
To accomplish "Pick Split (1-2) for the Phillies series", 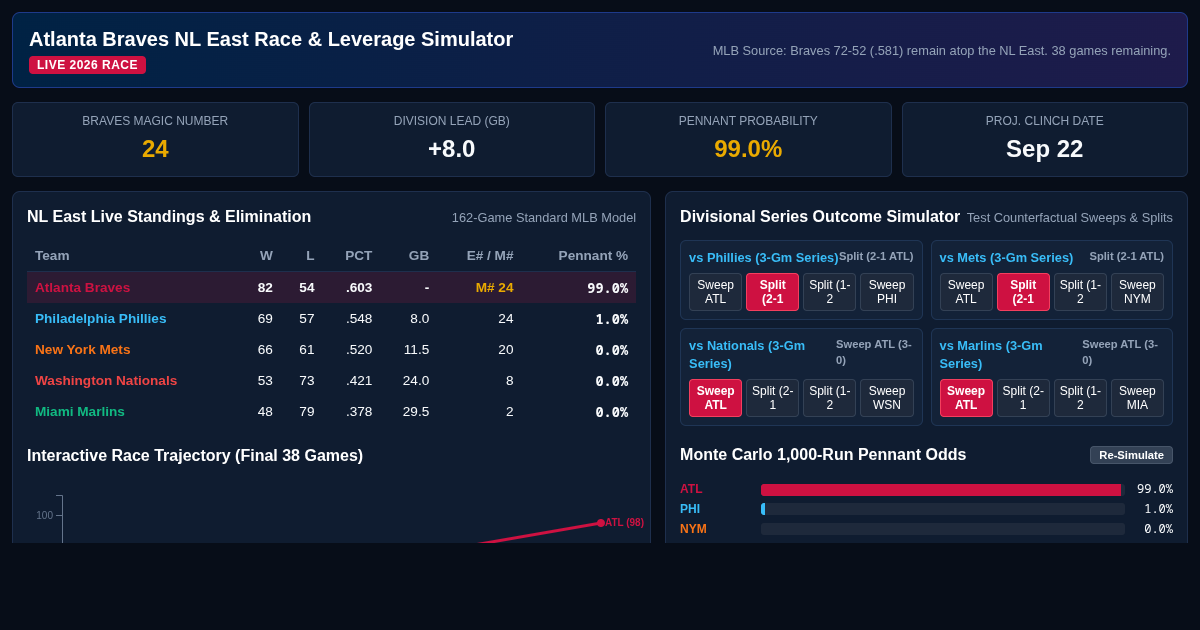I will [x=829, y=292].
